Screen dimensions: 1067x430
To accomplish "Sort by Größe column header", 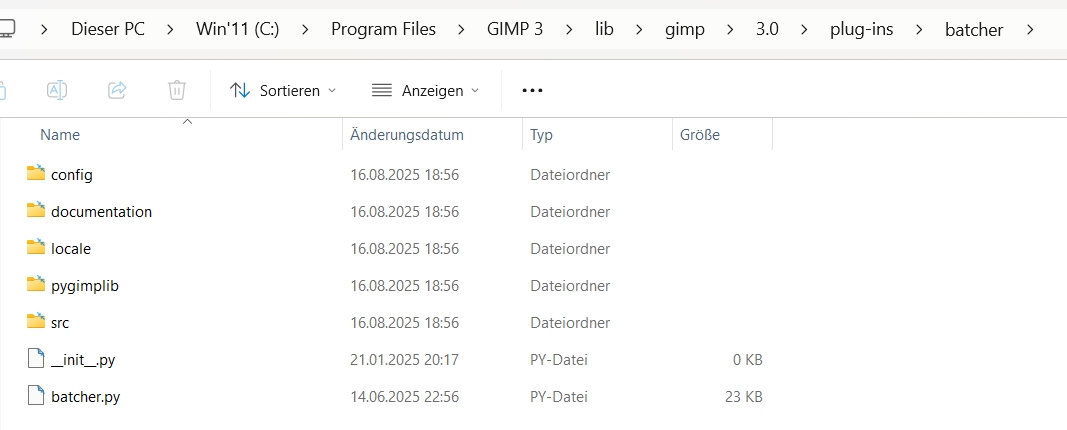I will click(700, 135).
